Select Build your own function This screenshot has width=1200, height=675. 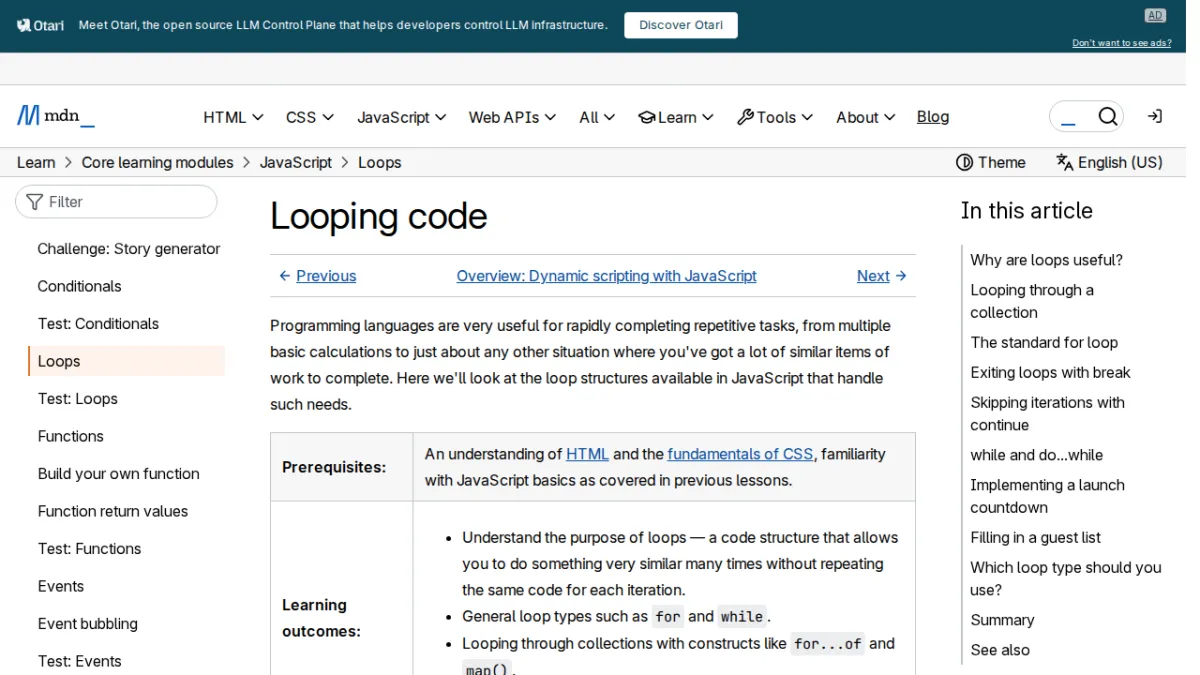tap(119, 474)
